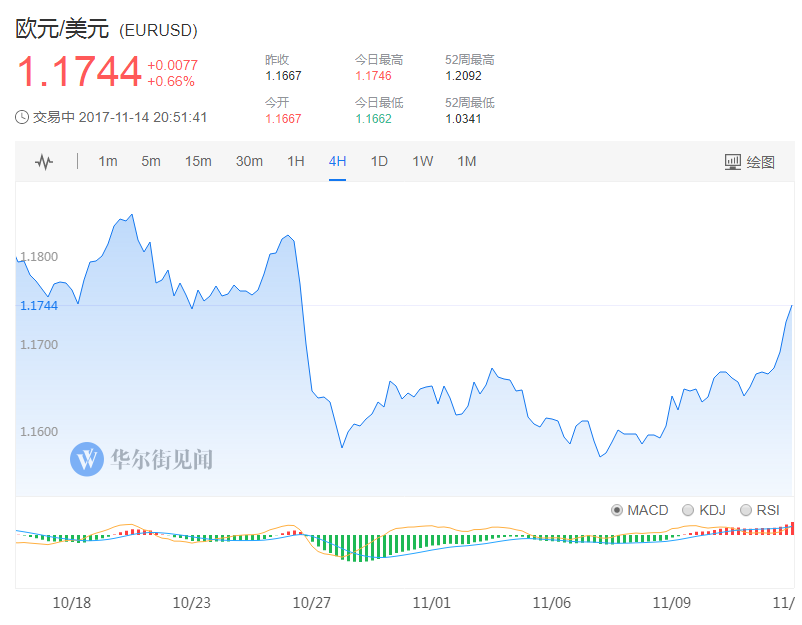Screen dimensions: 802x625
Task: Select the KDJ indicator radio button
Action: pyautogui.click(x=688, y=510)
